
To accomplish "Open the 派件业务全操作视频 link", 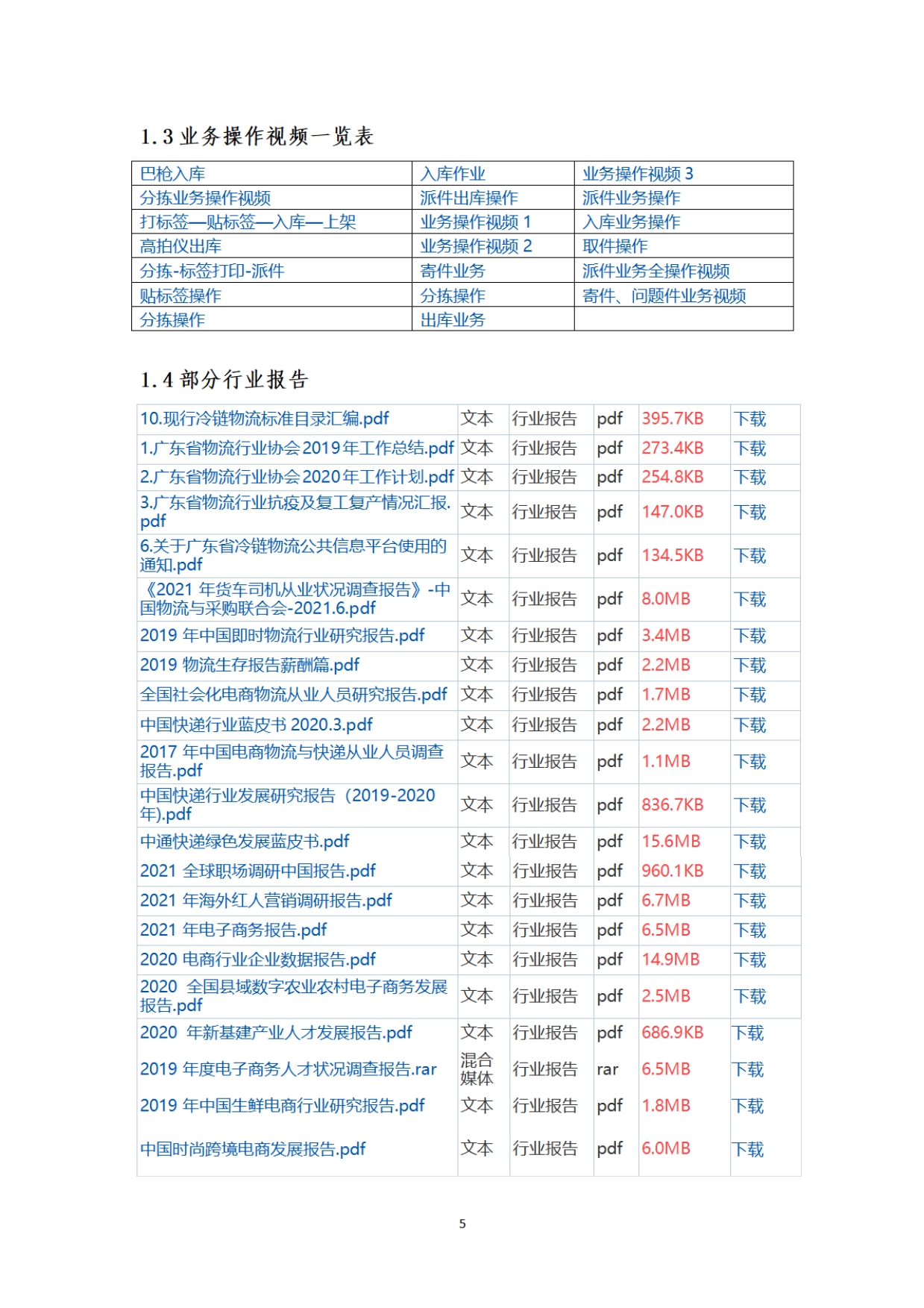I will [x=656, y=271].
